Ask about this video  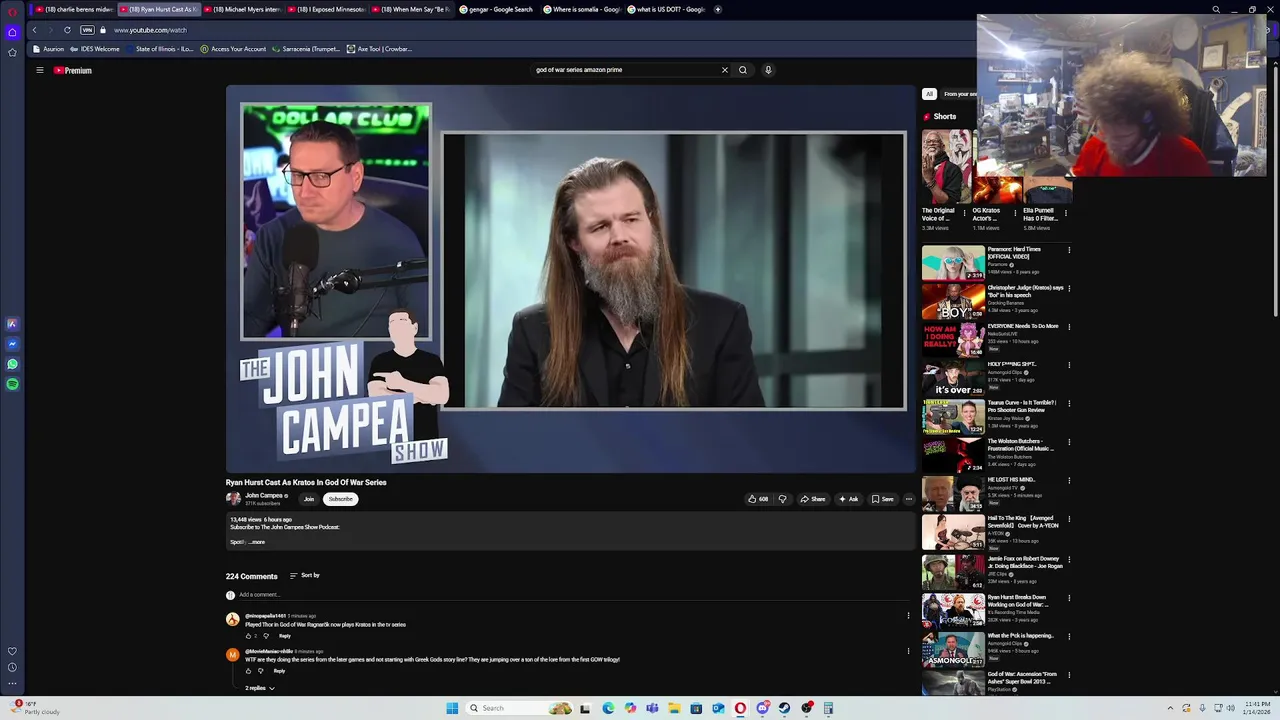848,499
